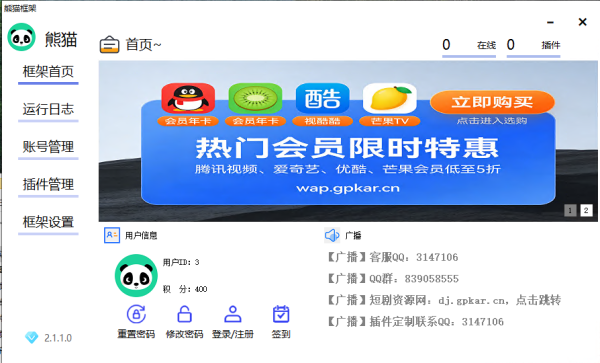The image size is (600, 363).
Task: Open 框架设置 settings tab
Action: pos(48,222)
